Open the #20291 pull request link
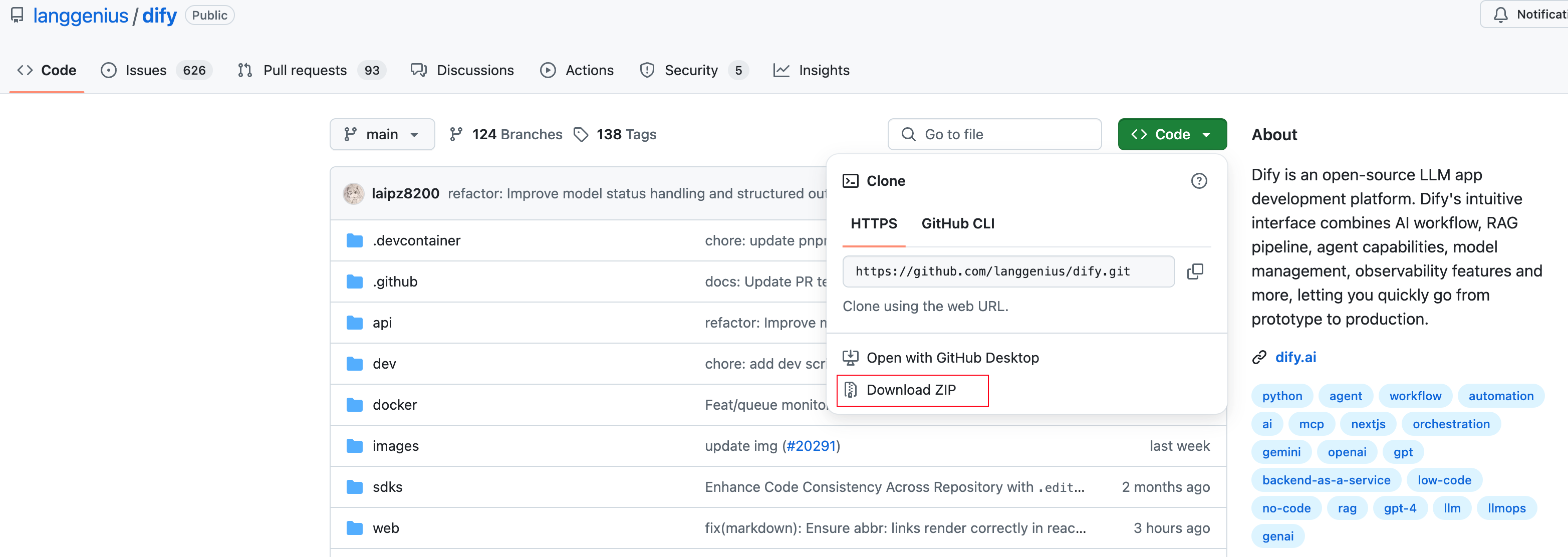 (x=811, y=446)
